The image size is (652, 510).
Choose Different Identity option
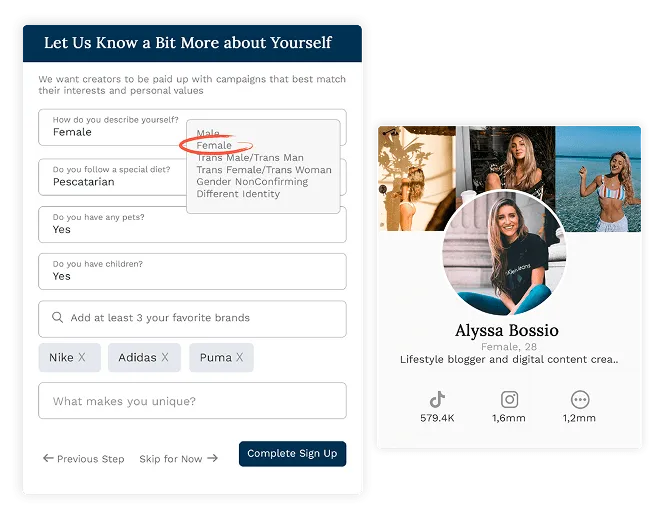[x=238, y=194]
